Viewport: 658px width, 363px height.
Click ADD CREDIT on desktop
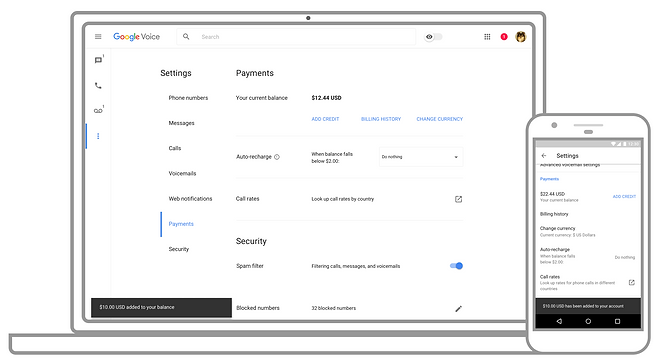point(325,119)
